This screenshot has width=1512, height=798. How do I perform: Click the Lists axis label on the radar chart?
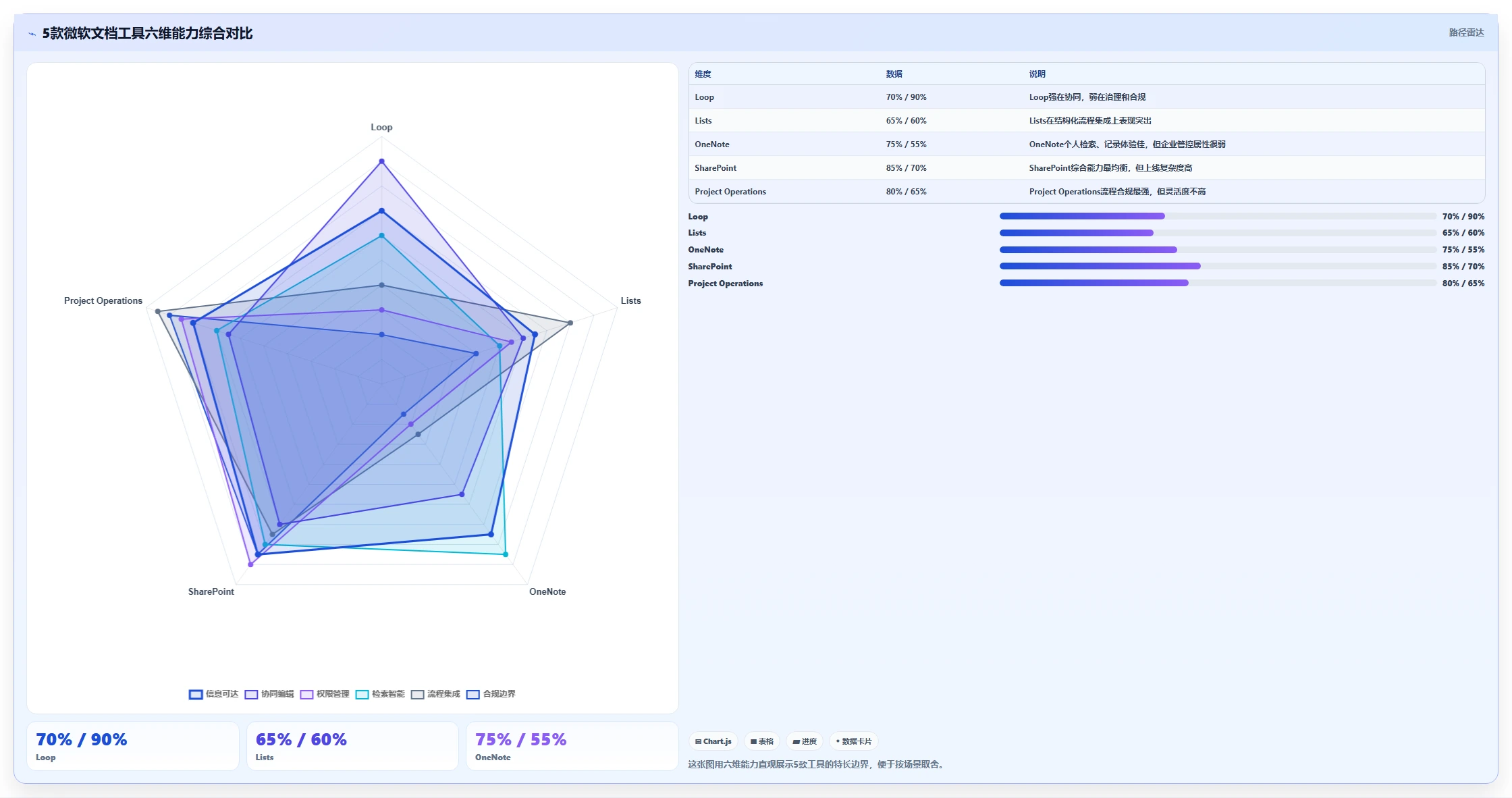(630, 300)
